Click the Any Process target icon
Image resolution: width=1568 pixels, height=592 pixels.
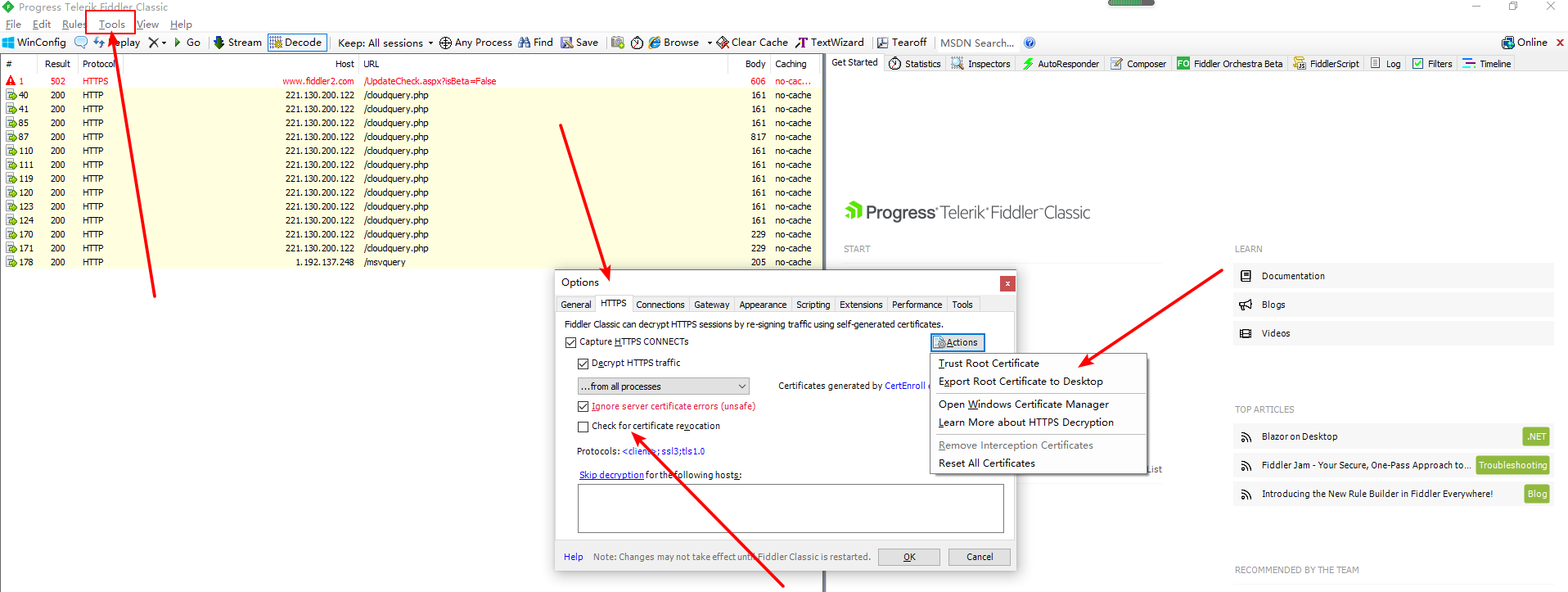point(445,43)
